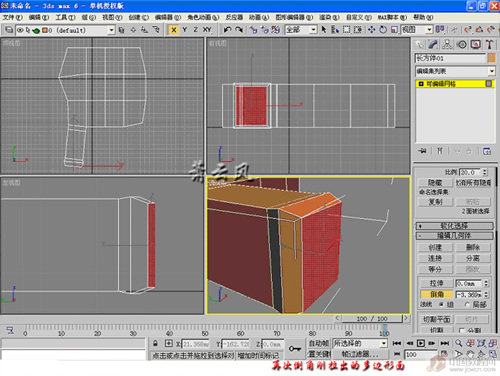The width and height of the screenshot is (500, 376).
Task: Click the Go to Start playback button
Action: point(397,343)
